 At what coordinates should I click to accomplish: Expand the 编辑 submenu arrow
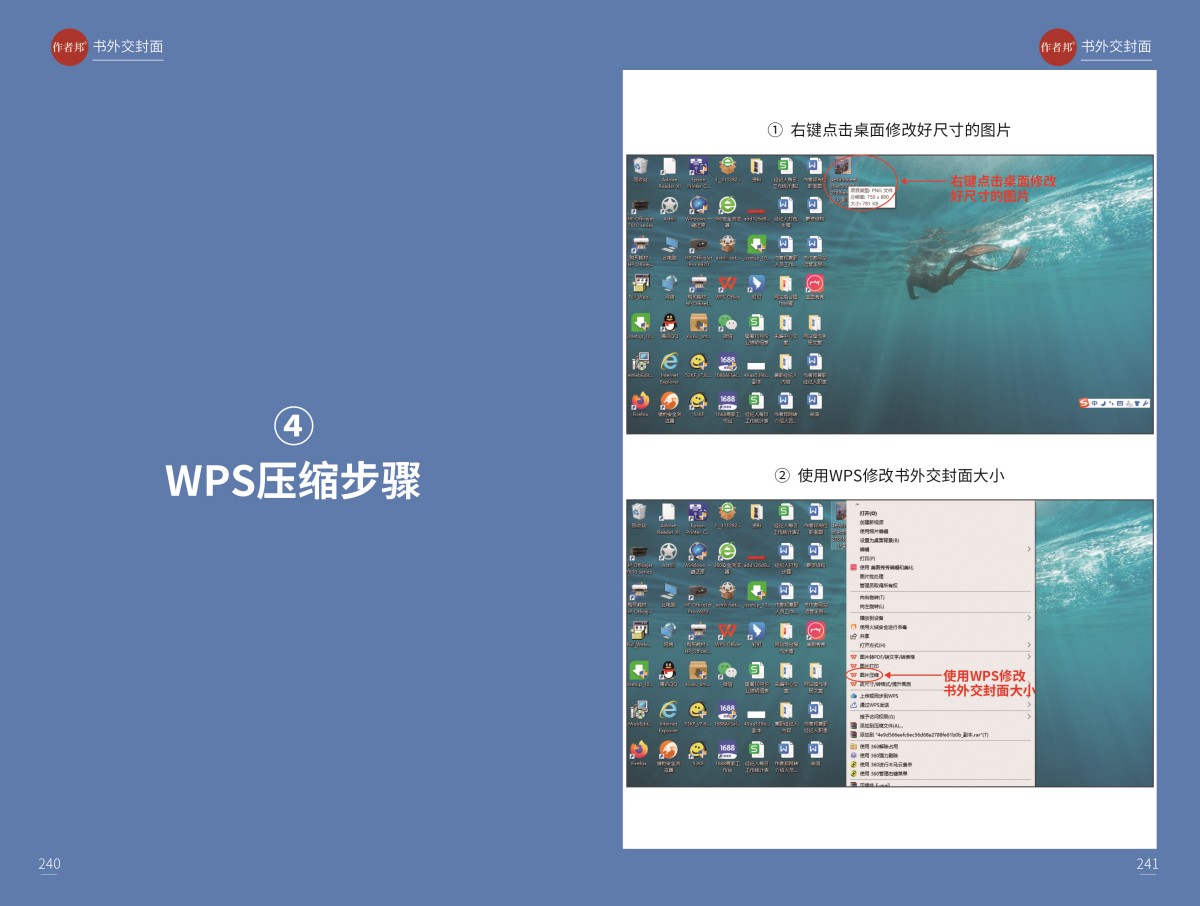tap(1028, 549)
